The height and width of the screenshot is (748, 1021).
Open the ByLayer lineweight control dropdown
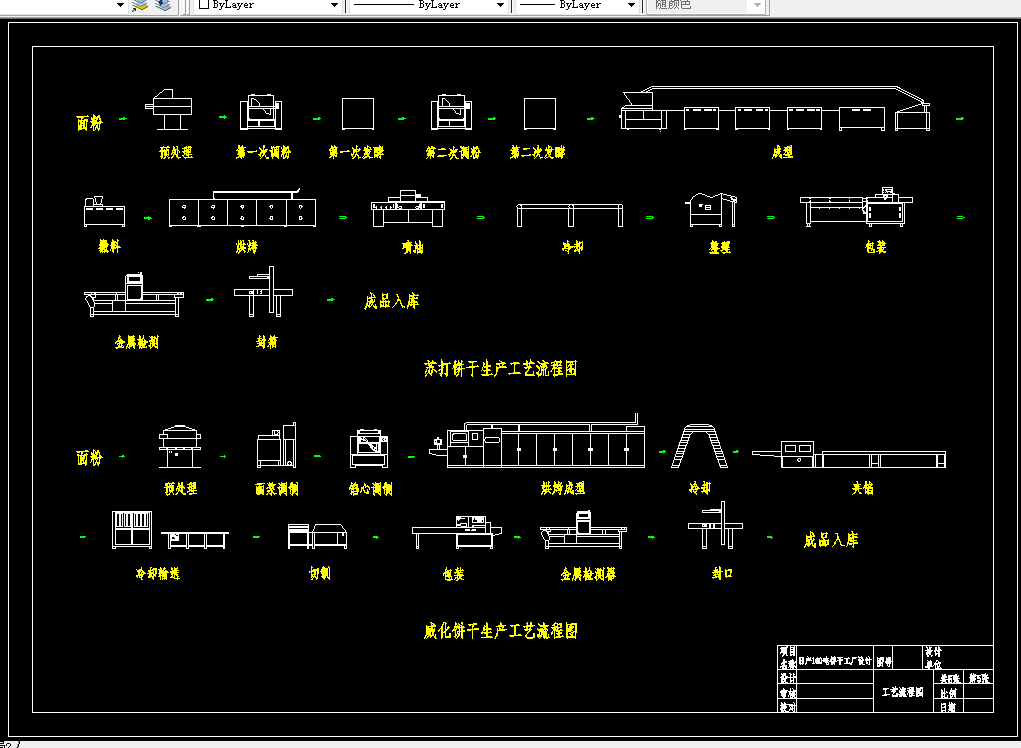tap(631, 5)
